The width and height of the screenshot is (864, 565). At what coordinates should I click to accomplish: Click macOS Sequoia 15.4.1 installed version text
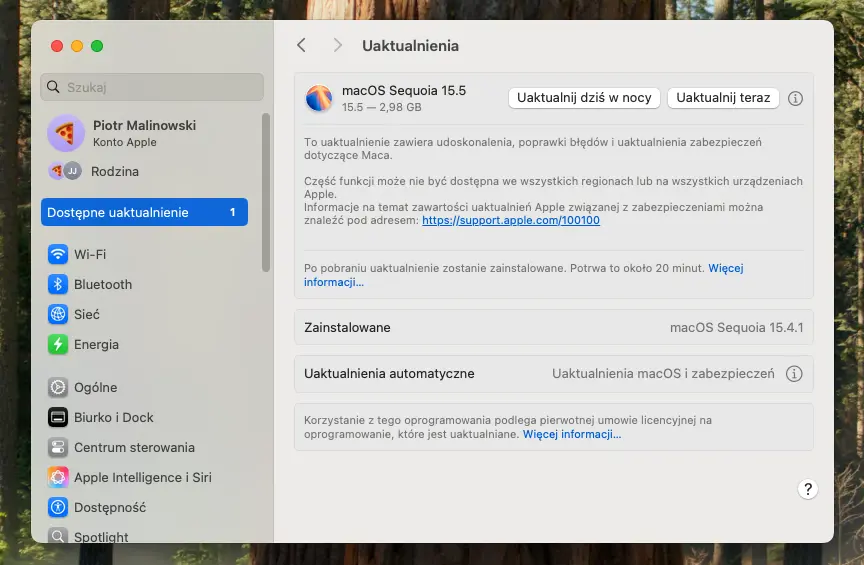tap(737, 327)
